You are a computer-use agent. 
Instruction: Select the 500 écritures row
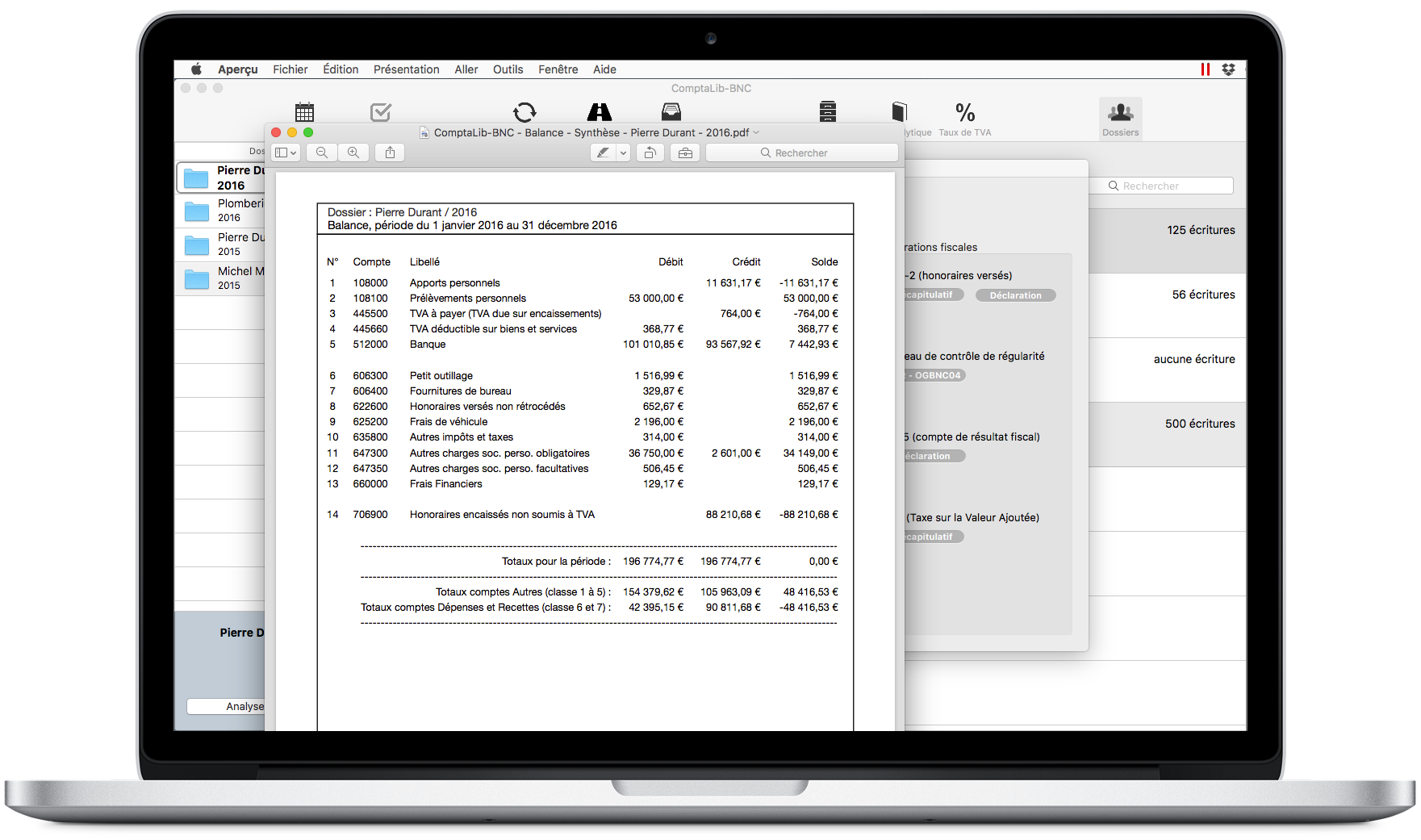[1168, 434]
